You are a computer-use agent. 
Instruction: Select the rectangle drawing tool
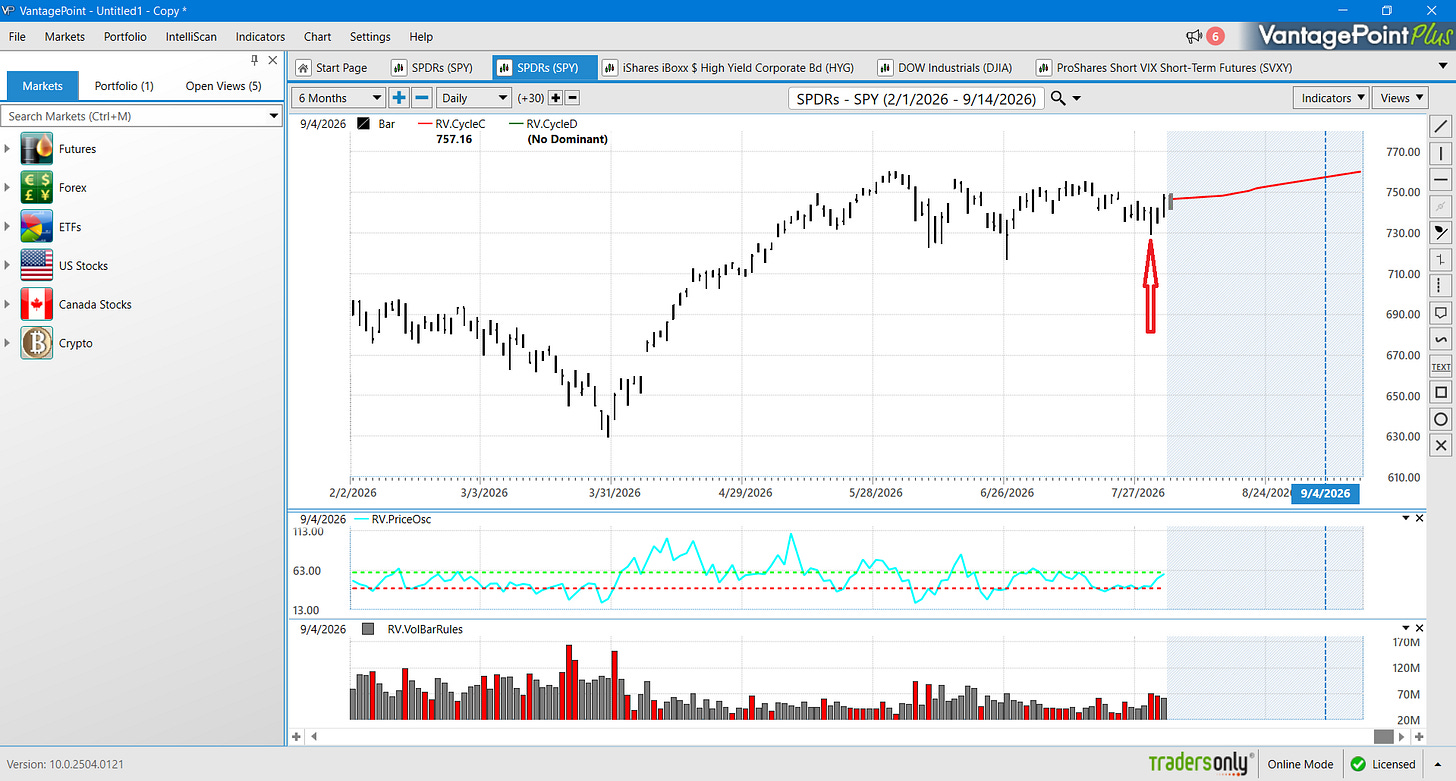click(x=1441, y=392)
